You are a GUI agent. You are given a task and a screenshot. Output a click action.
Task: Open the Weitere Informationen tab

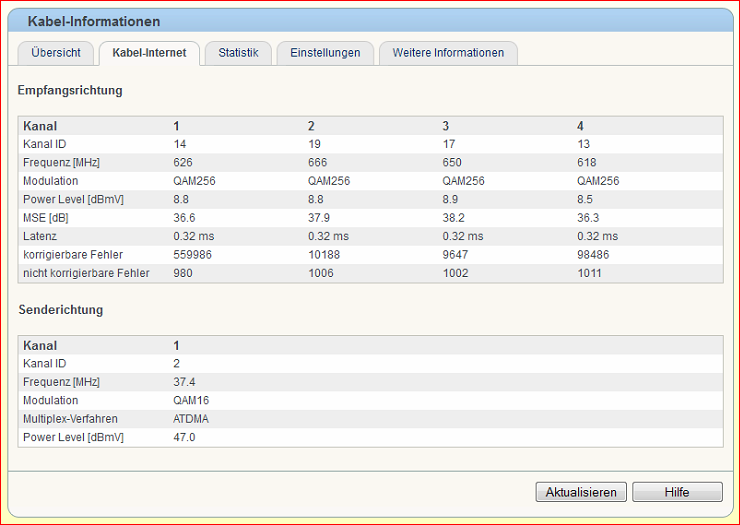448,53
